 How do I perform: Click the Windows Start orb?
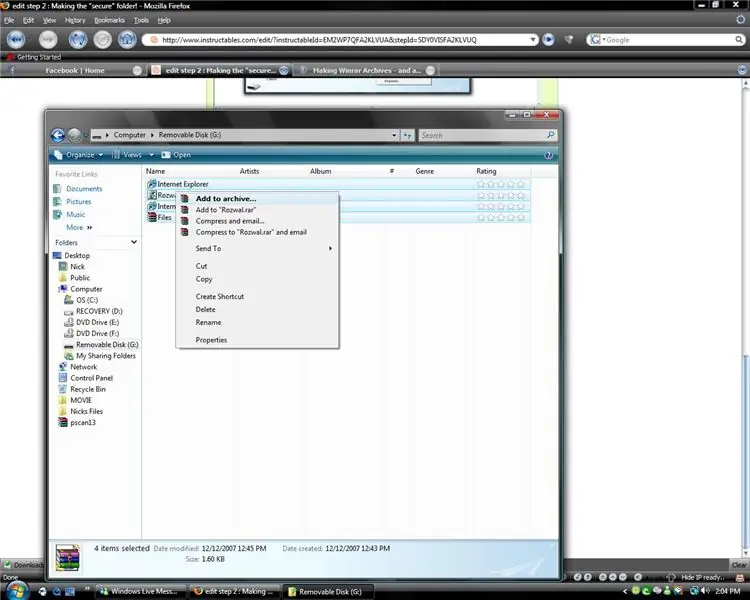click(18, 590)
